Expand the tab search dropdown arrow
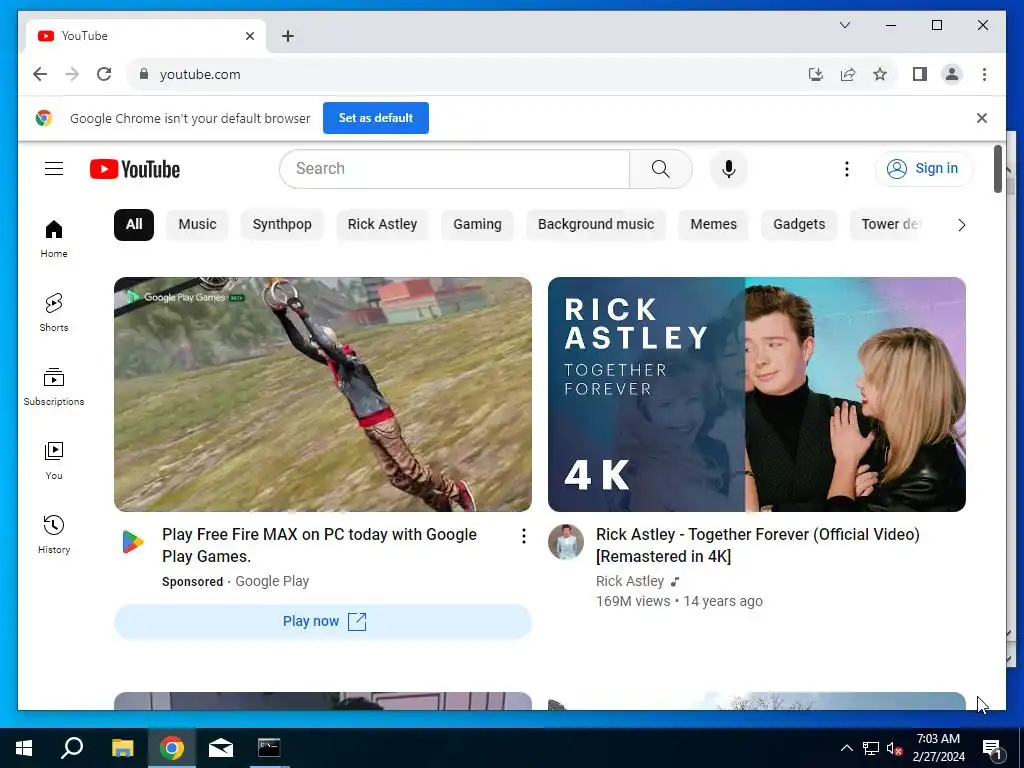The width and height of the screenshot is (1024, 768). coord(844,25)
